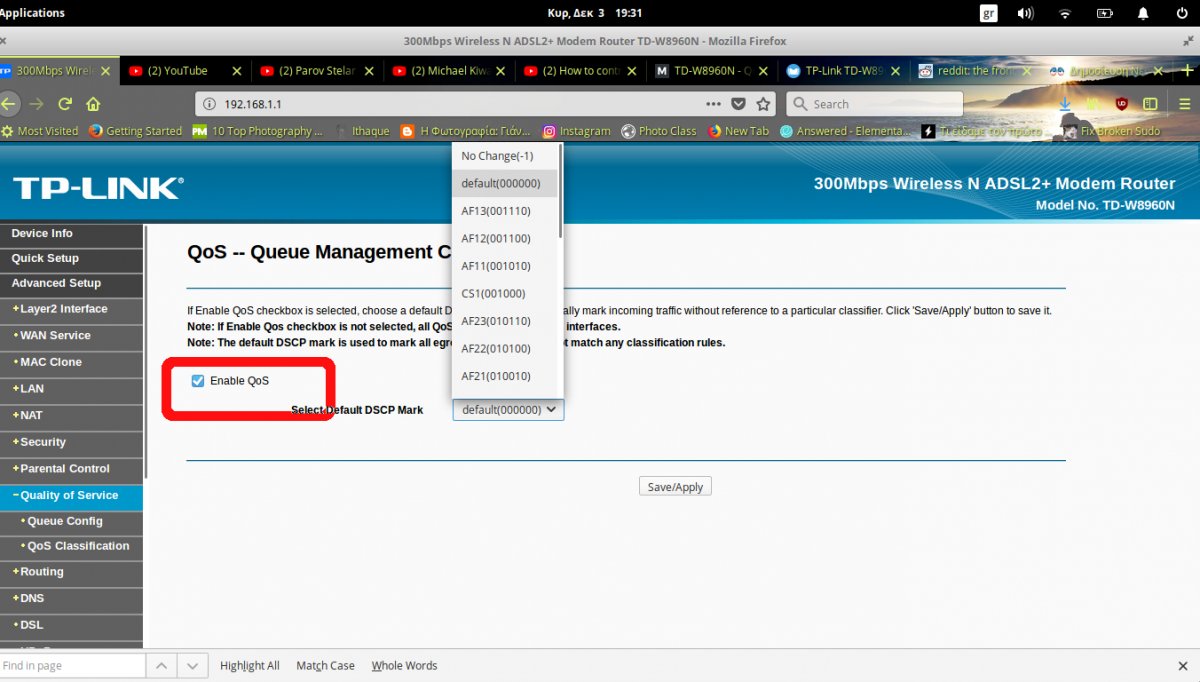This screenshot has height=682, width=1200.
Task: Expand the LAN menu section
Action: [71, 389]
